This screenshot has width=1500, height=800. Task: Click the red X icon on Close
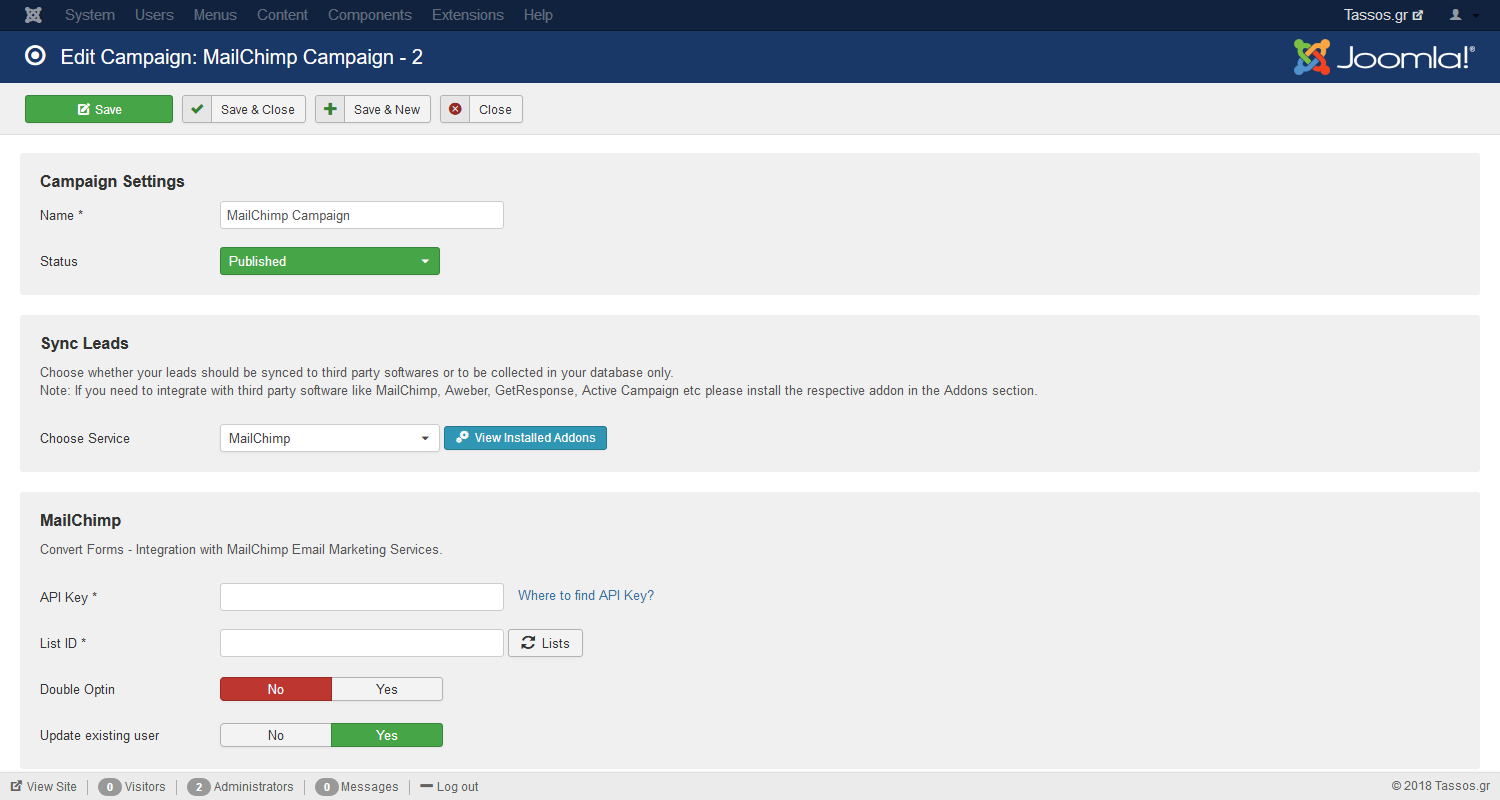455,109
